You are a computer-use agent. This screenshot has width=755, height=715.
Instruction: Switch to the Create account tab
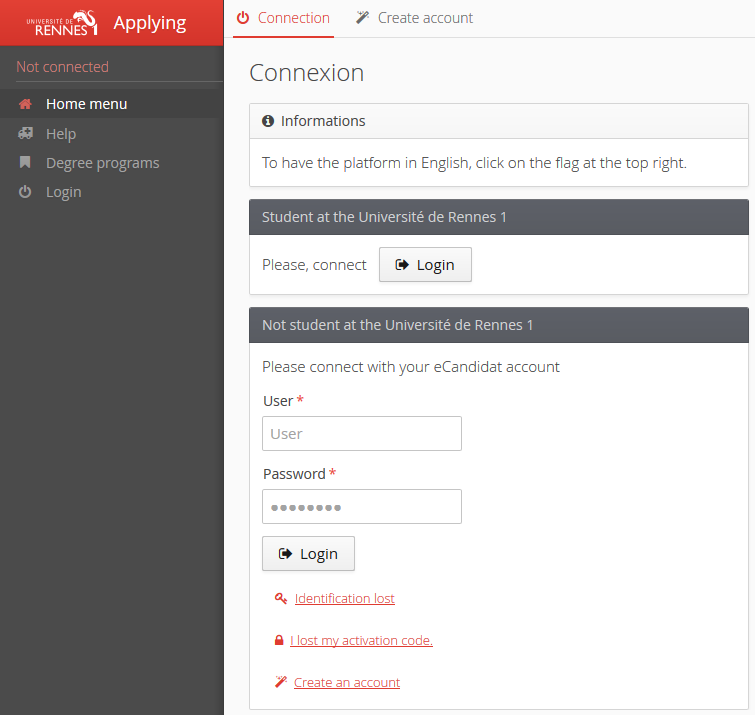tap(414, 18)
